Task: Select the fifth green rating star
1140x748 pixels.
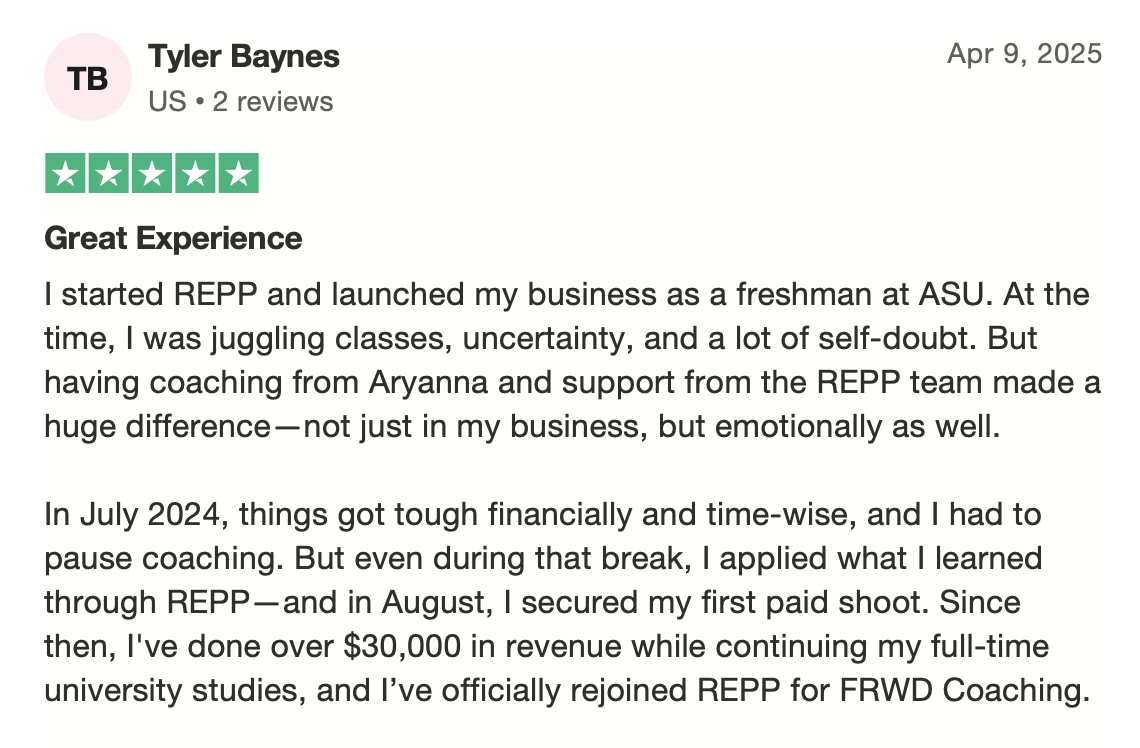Action: pyautogui.click(x=238, y=173)
